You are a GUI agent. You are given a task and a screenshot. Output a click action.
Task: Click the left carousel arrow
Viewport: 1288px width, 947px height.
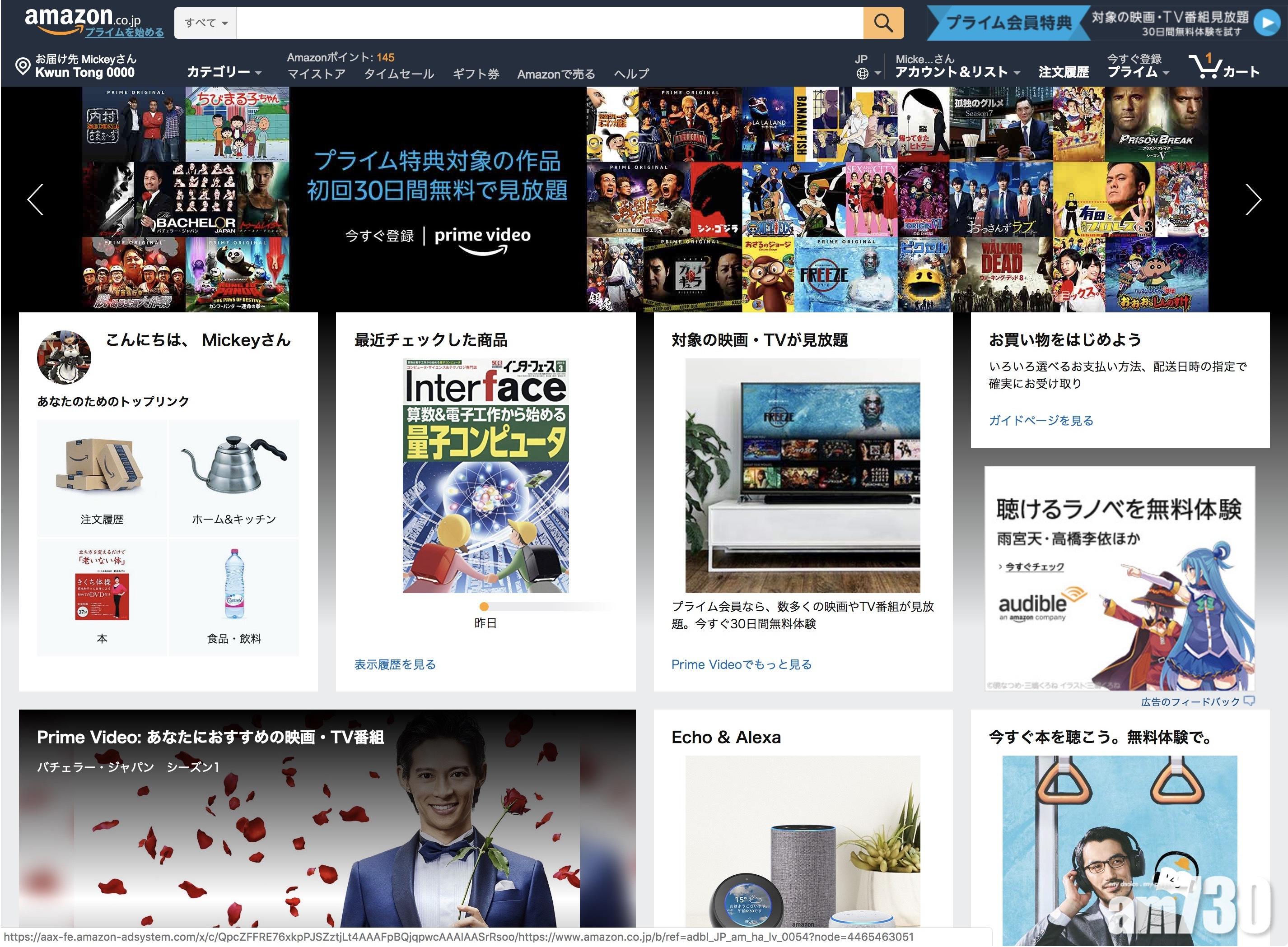click(x=35, y=200)
